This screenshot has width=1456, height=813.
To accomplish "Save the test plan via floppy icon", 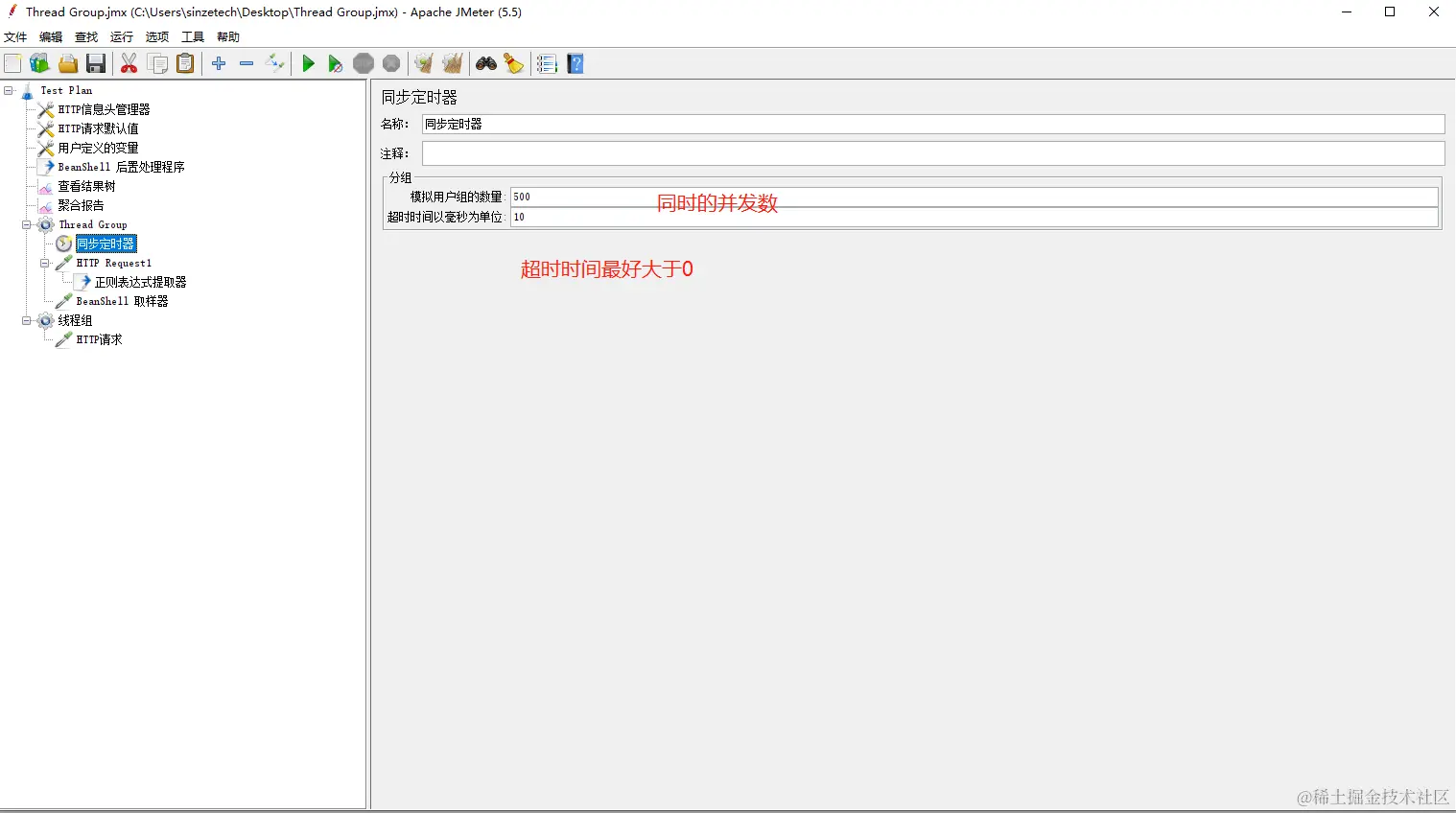I will pos(96,63).
